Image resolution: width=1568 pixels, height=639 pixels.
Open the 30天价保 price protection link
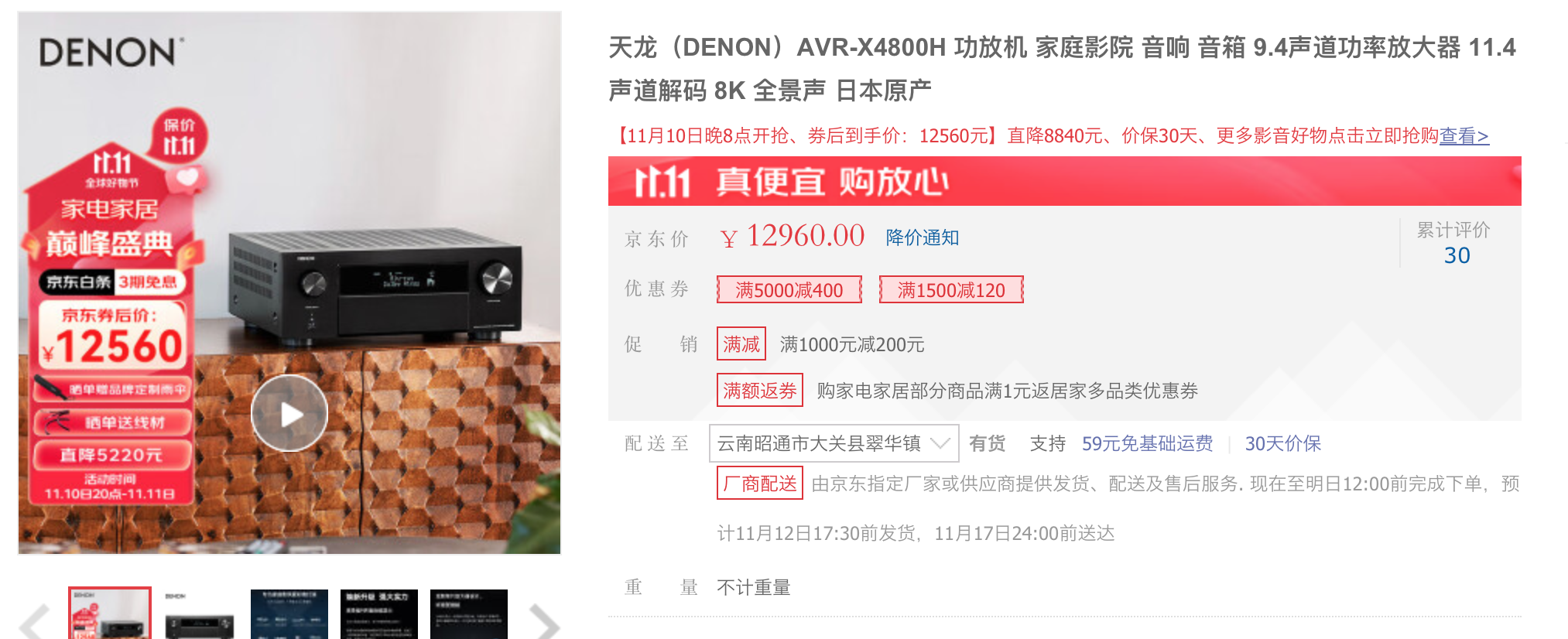tap(1282, 443)
